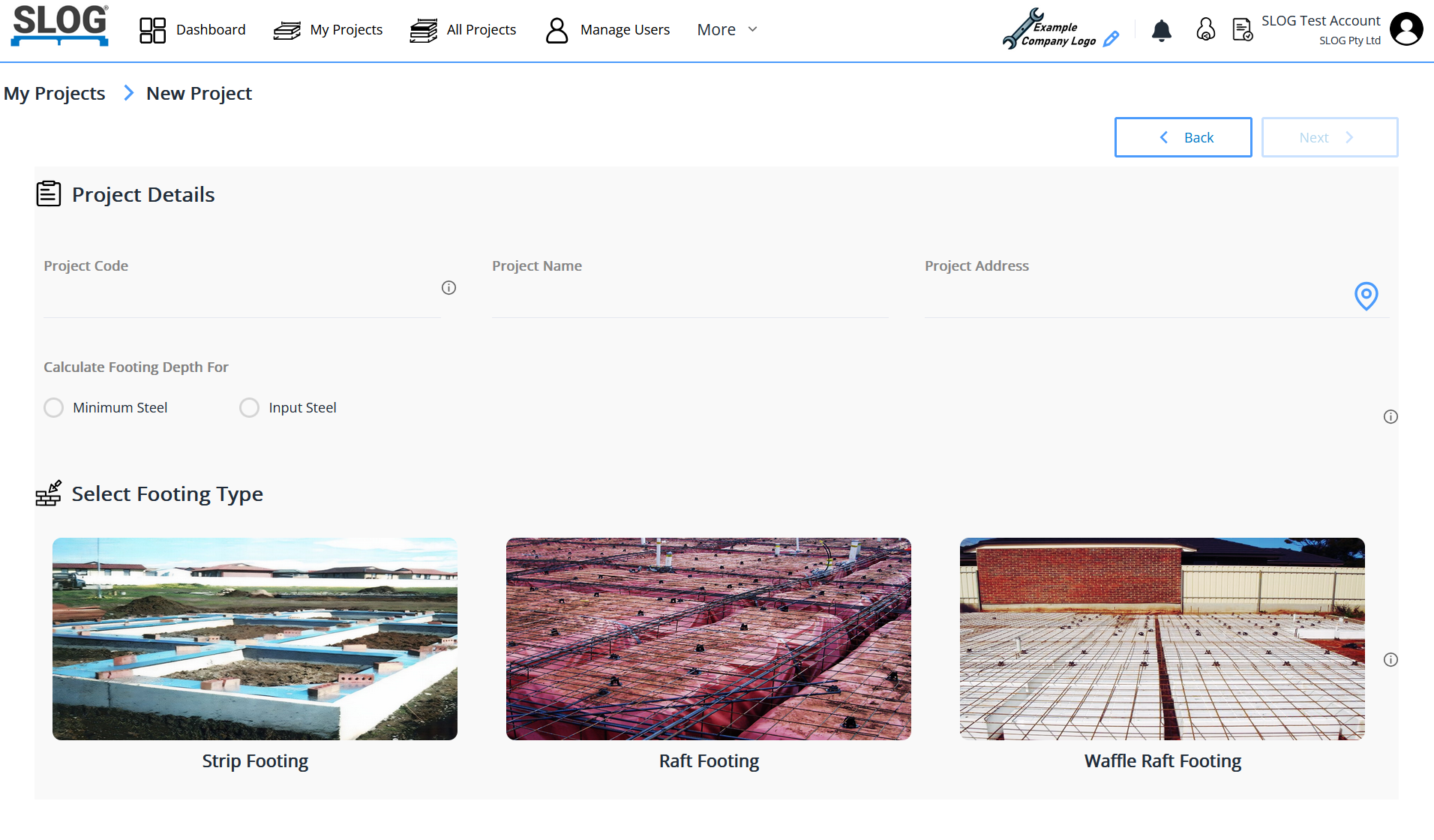Click the support agent icon in header
This screenshot has height=840, width=1434.
1205,30
